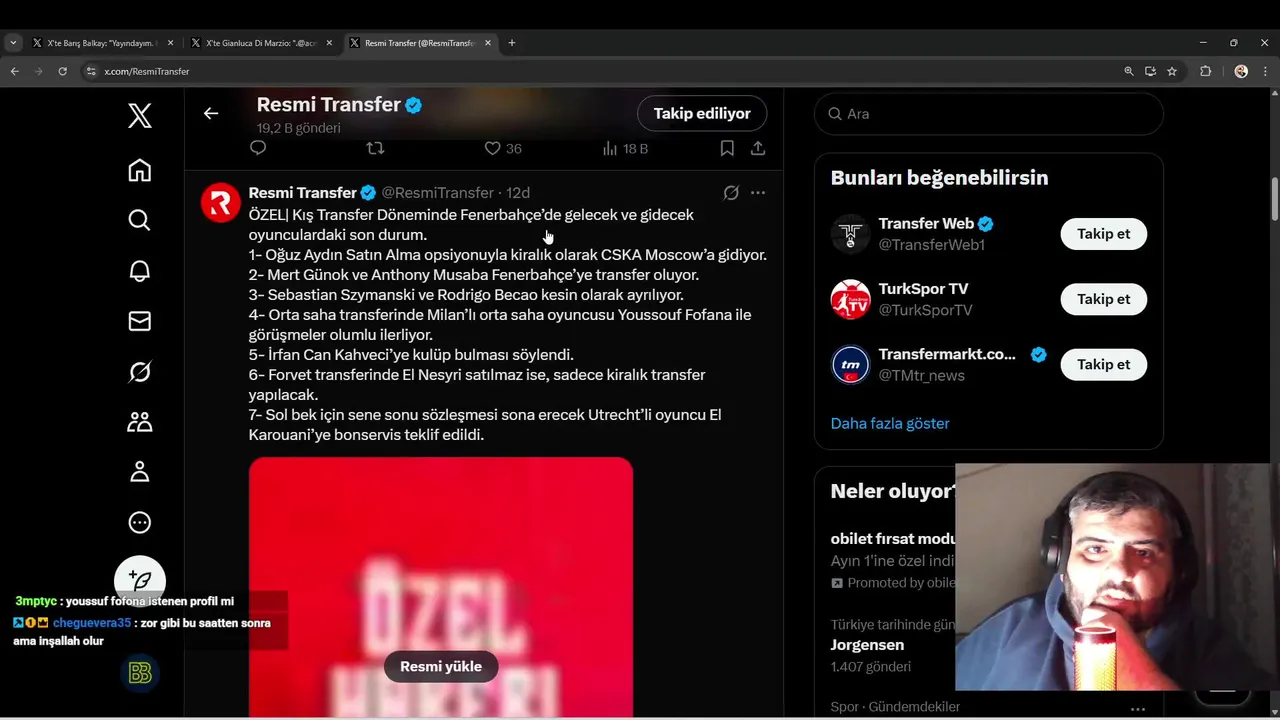Viewport: 1280px width, 720px height.
Task: Follow Transfermarkt.co with Takip et
Action: tap(1103, 364)
